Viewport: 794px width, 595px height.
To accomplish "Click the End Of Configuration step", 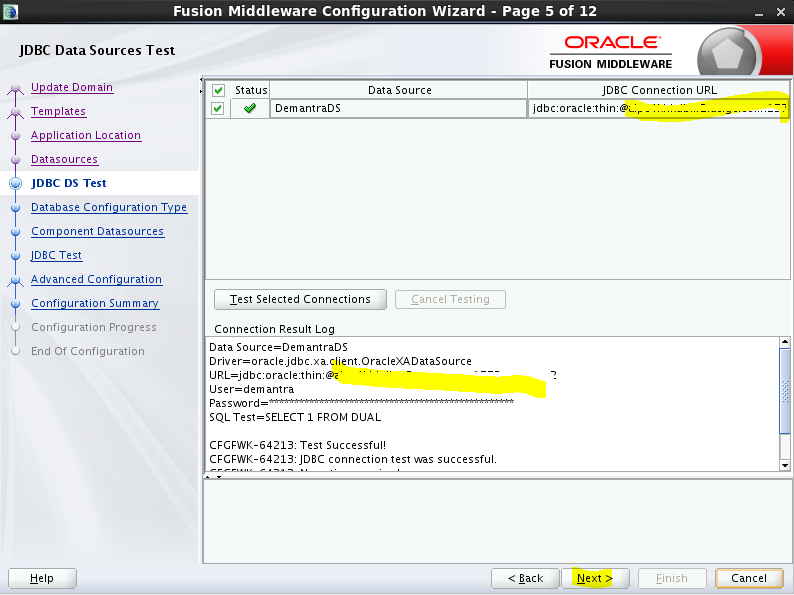I will click(x=88, y=351).
